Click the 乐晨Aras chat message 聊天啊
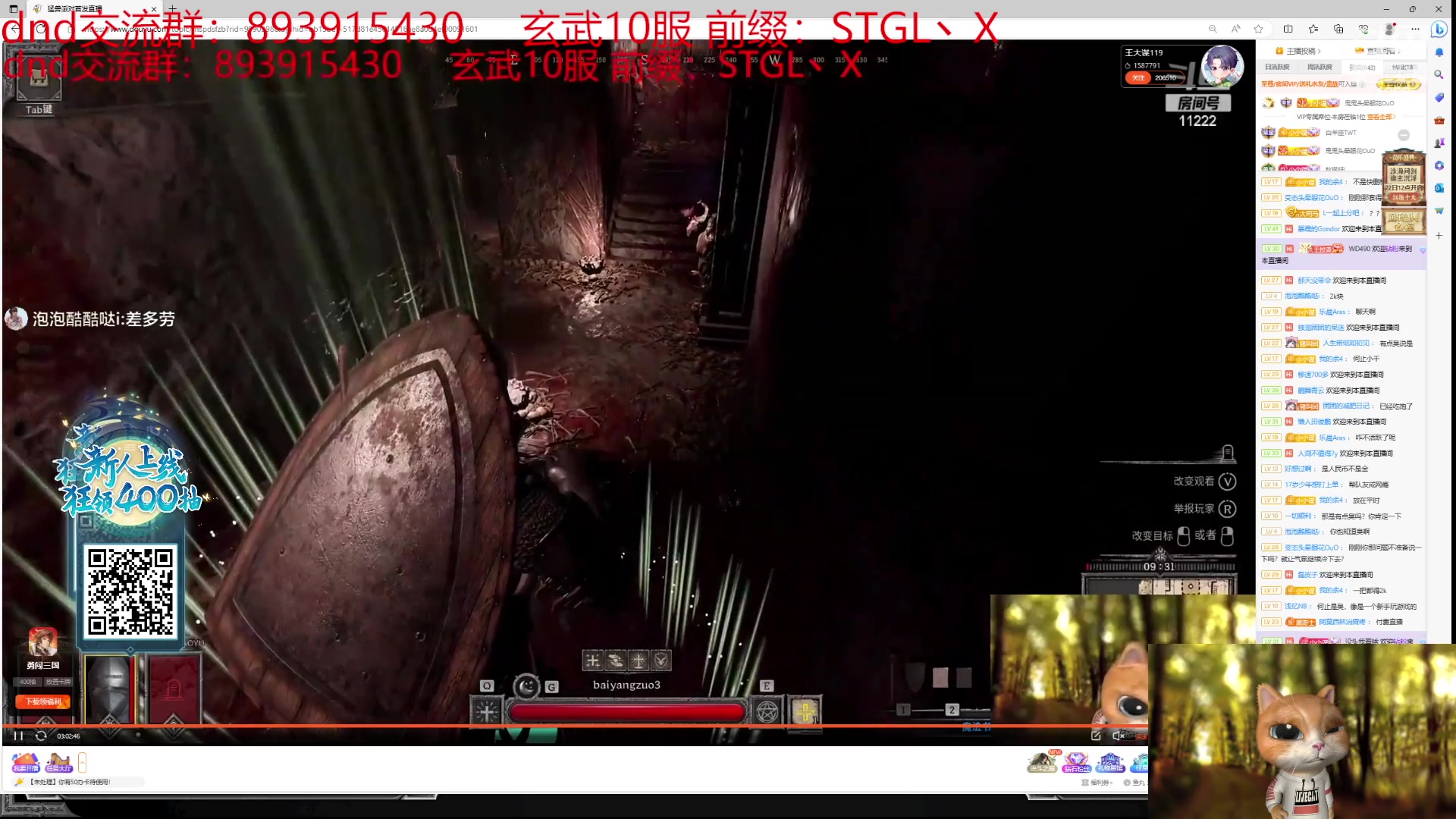 point(1319,312)
